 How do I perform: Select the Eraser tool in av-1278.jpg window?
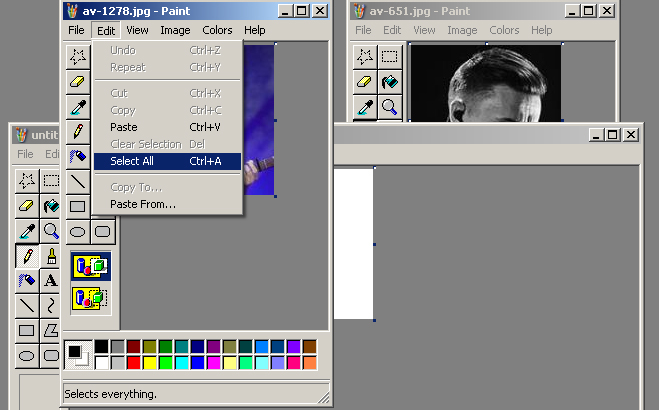(78, 81)
